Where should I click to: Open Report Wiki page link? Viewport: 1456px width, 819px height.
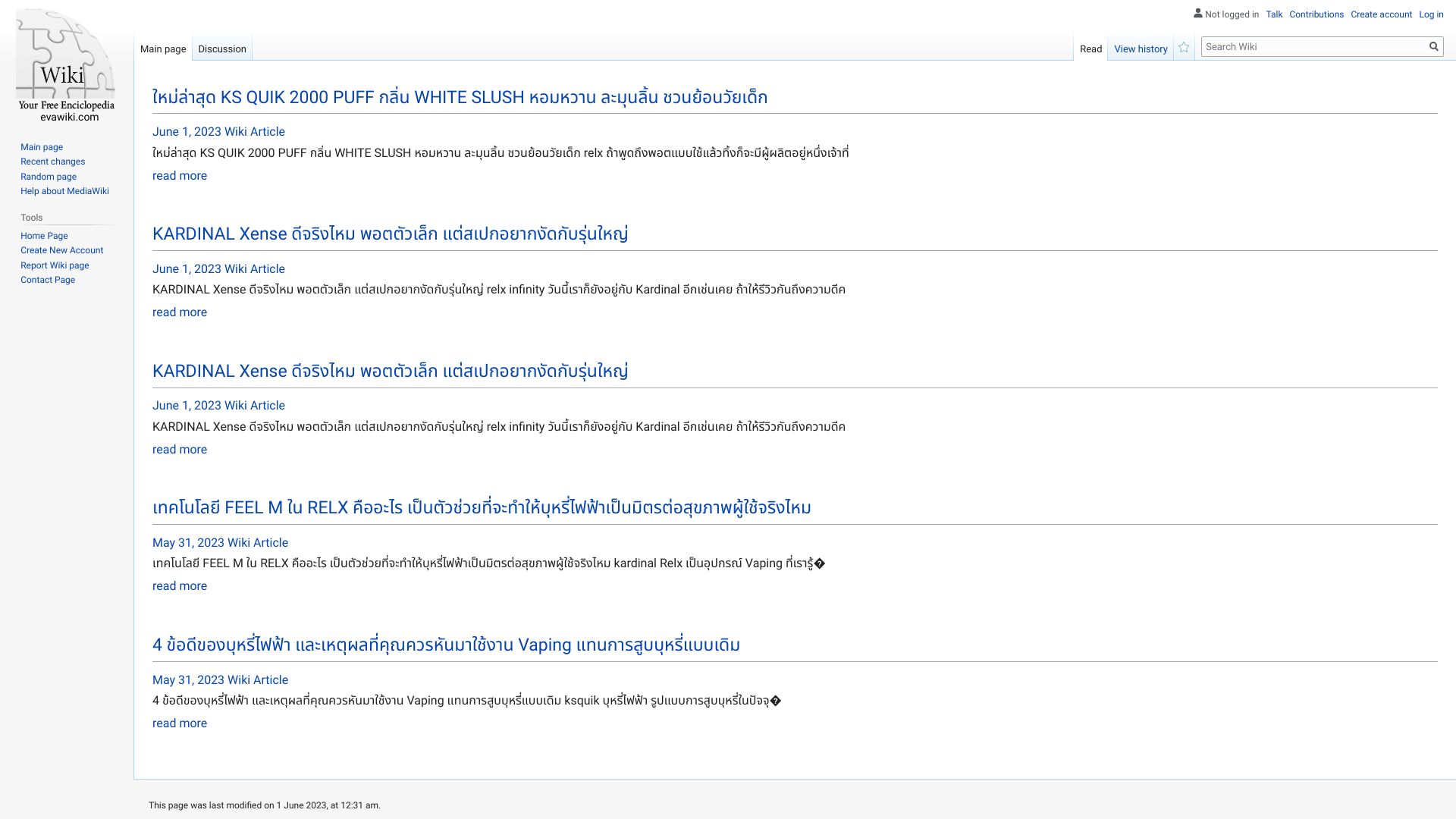55,265
